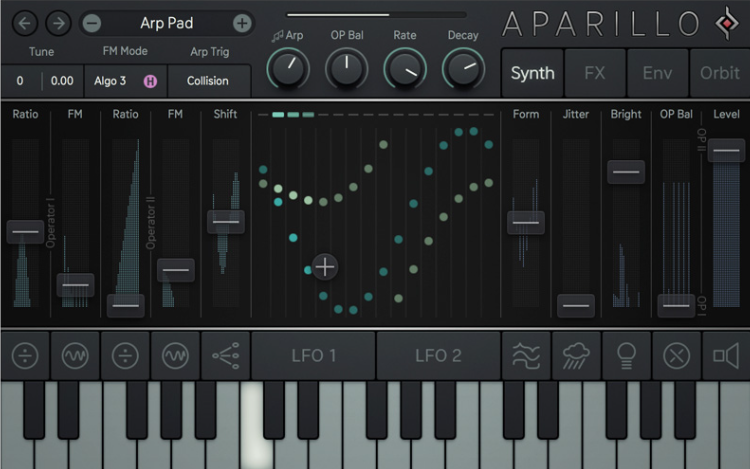Click the rain cloud icon under Jitter
Image resolution: width=750 pixels, height=469 pixels.
click(x=576, y=356)
